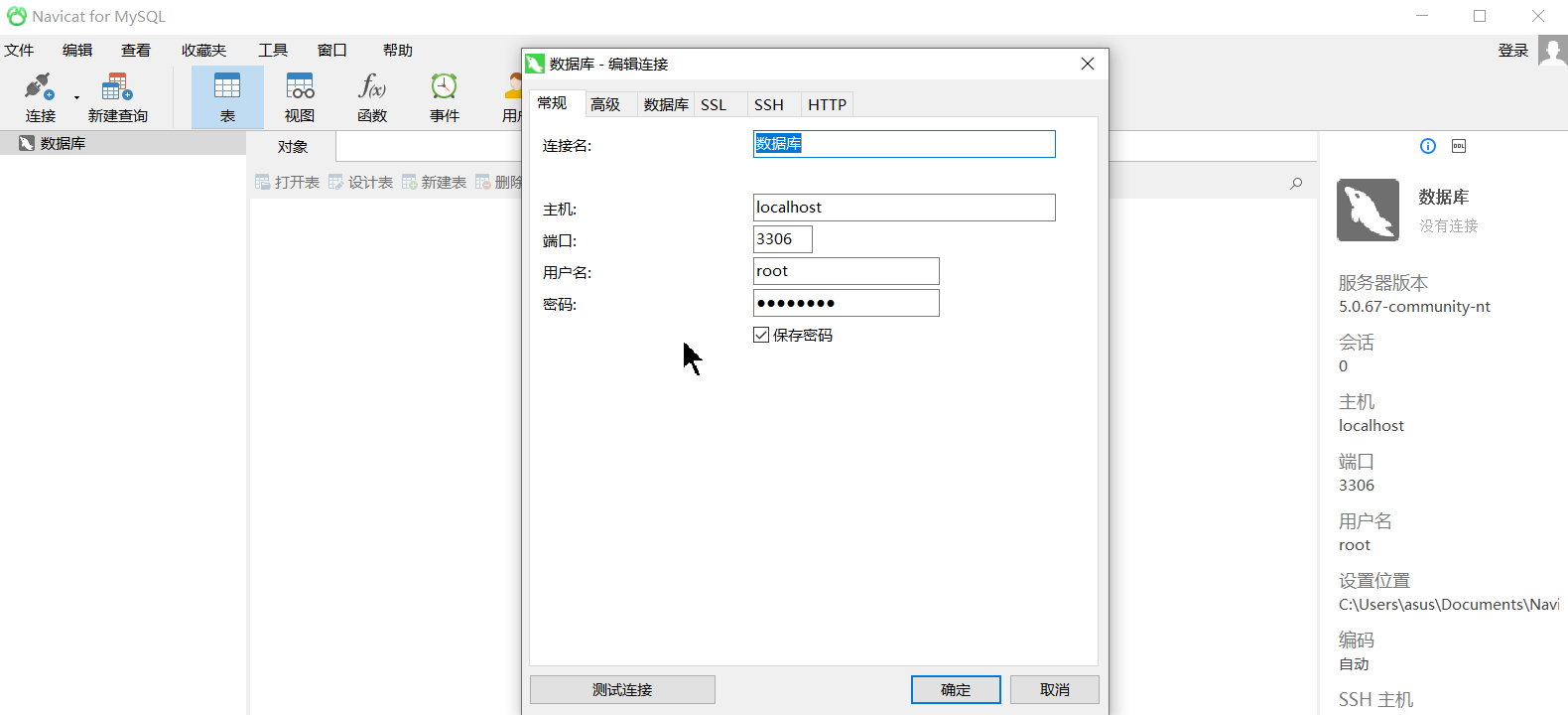Click the 自动 encoding value in info panel
Viewport: 1568px width, 715px height.
click(1354, 664)
